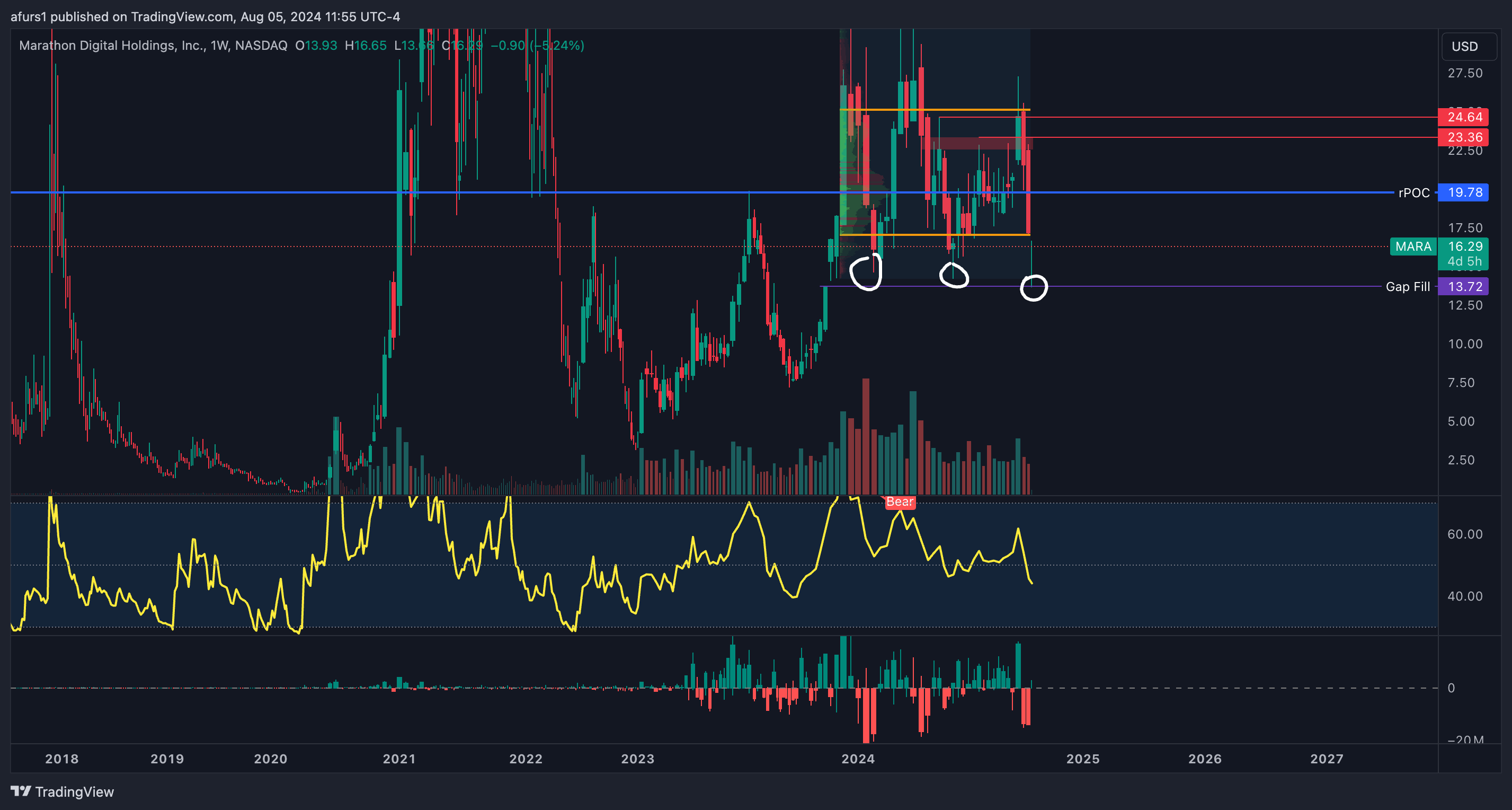Click the published-on TradingView.com header text
The width and height of the screenshot is (1512, 810).
[205, 16]
